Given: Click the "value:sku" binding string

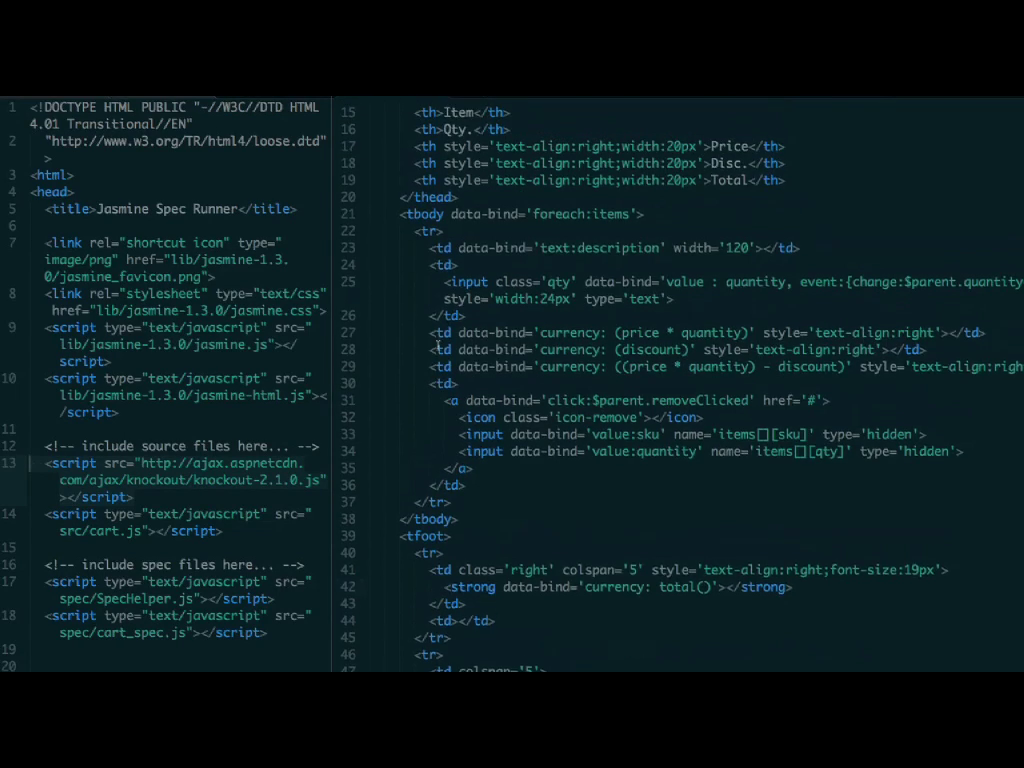Looking at the screenshot, I should 626,435.
